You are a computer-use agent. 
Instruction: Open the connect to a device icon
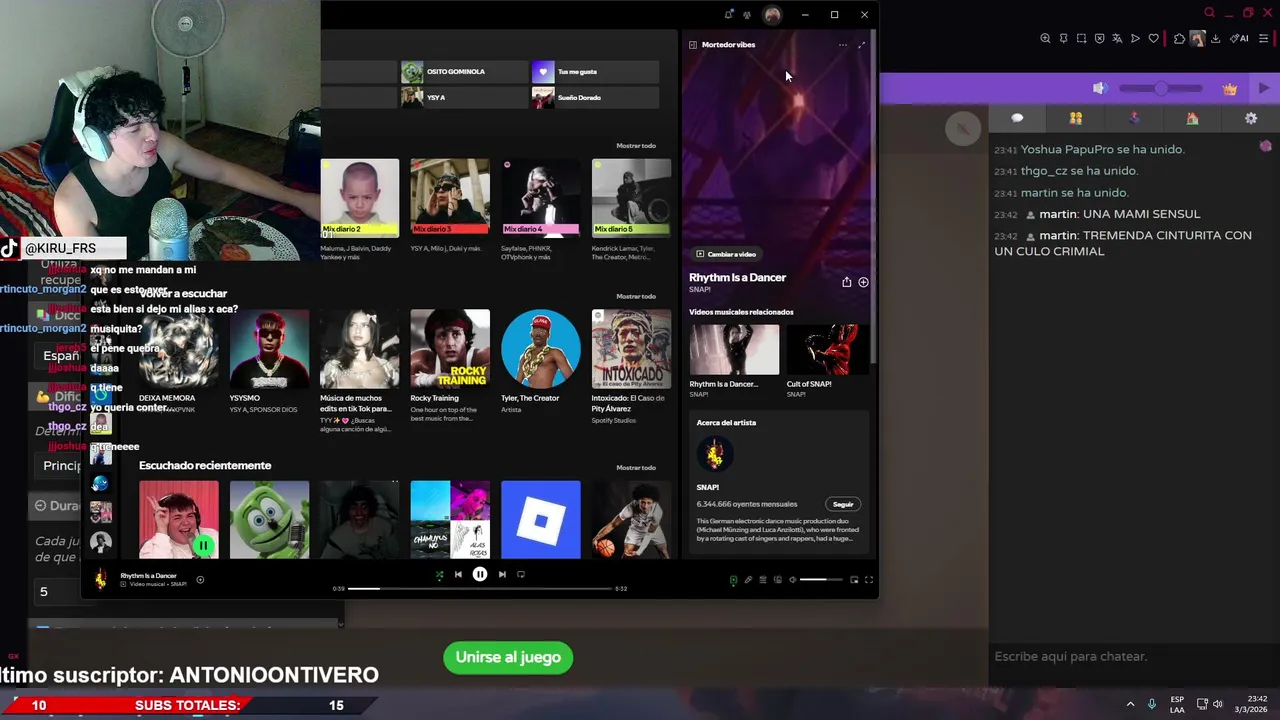pyautogui.click(x=778, y=580)
